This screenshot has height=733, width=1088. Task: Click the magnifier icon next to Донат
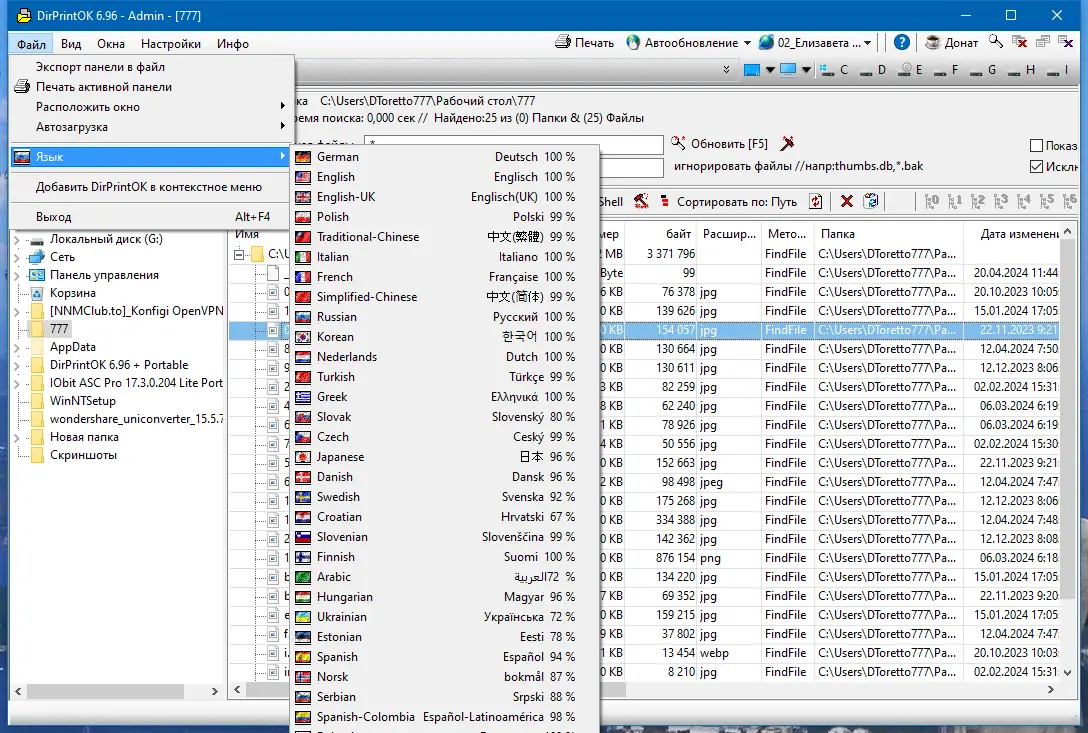coord(996,42)
